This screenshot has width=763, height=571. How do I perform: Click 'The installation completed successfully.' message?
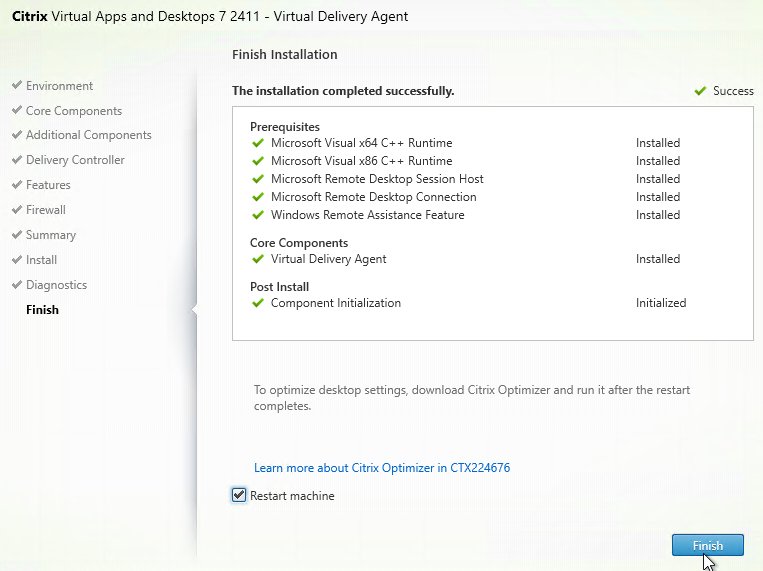[x=343, y=91]
